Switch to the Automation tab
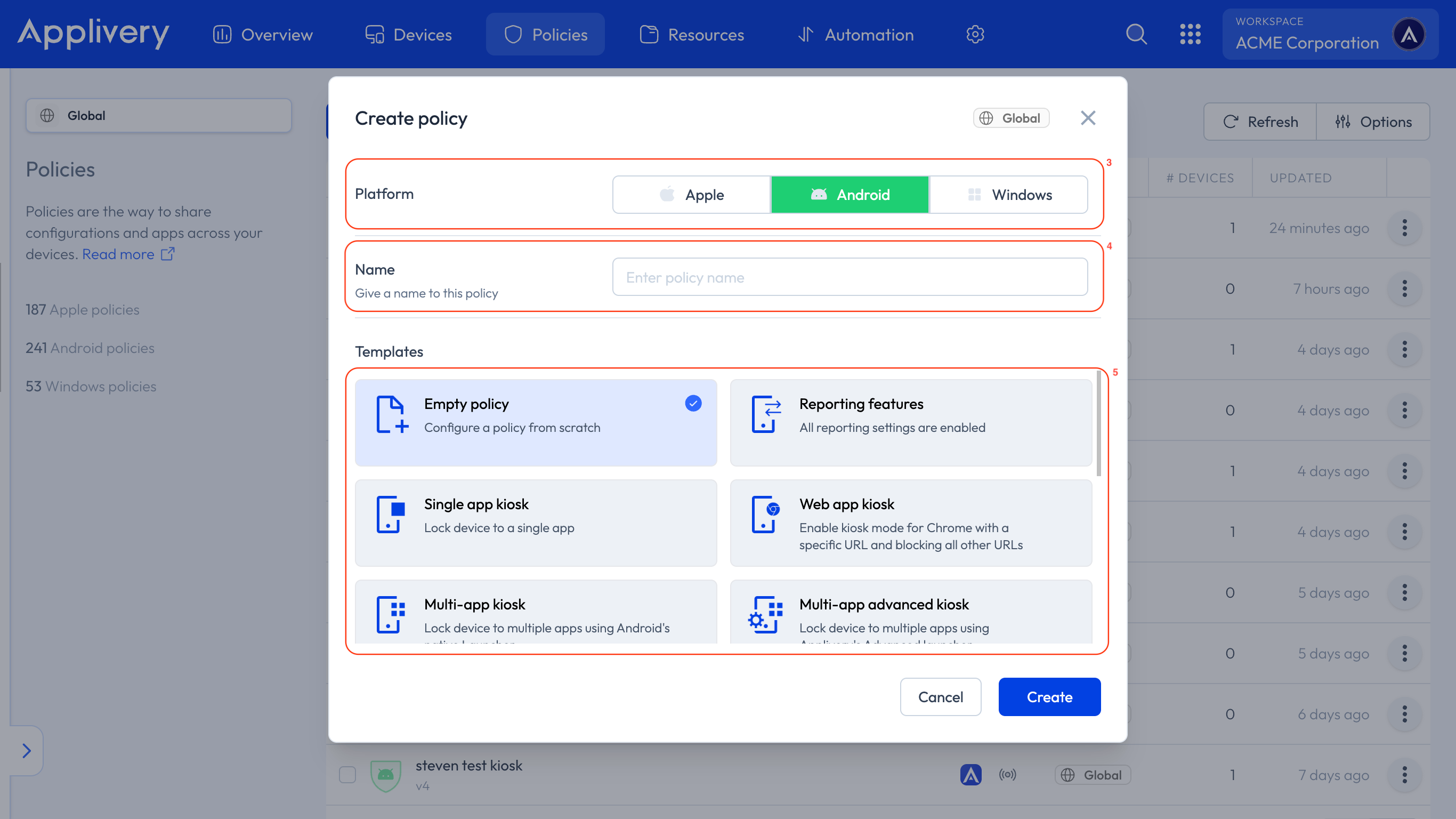The height and width of the screenshot is (819, 1456). click(855, 35)
